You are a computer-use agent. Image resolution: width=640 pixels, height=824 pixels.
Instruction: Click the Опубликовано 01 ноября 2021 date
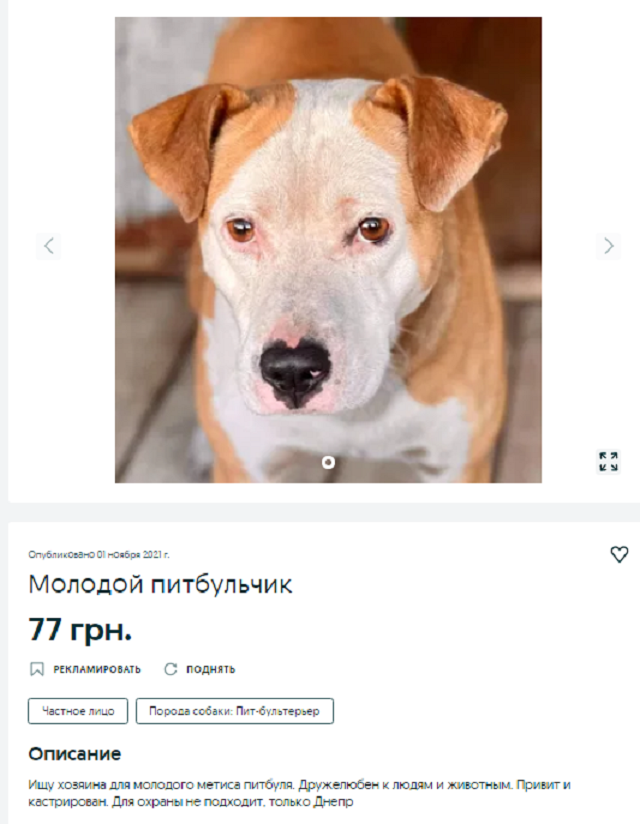coord(99,554)
